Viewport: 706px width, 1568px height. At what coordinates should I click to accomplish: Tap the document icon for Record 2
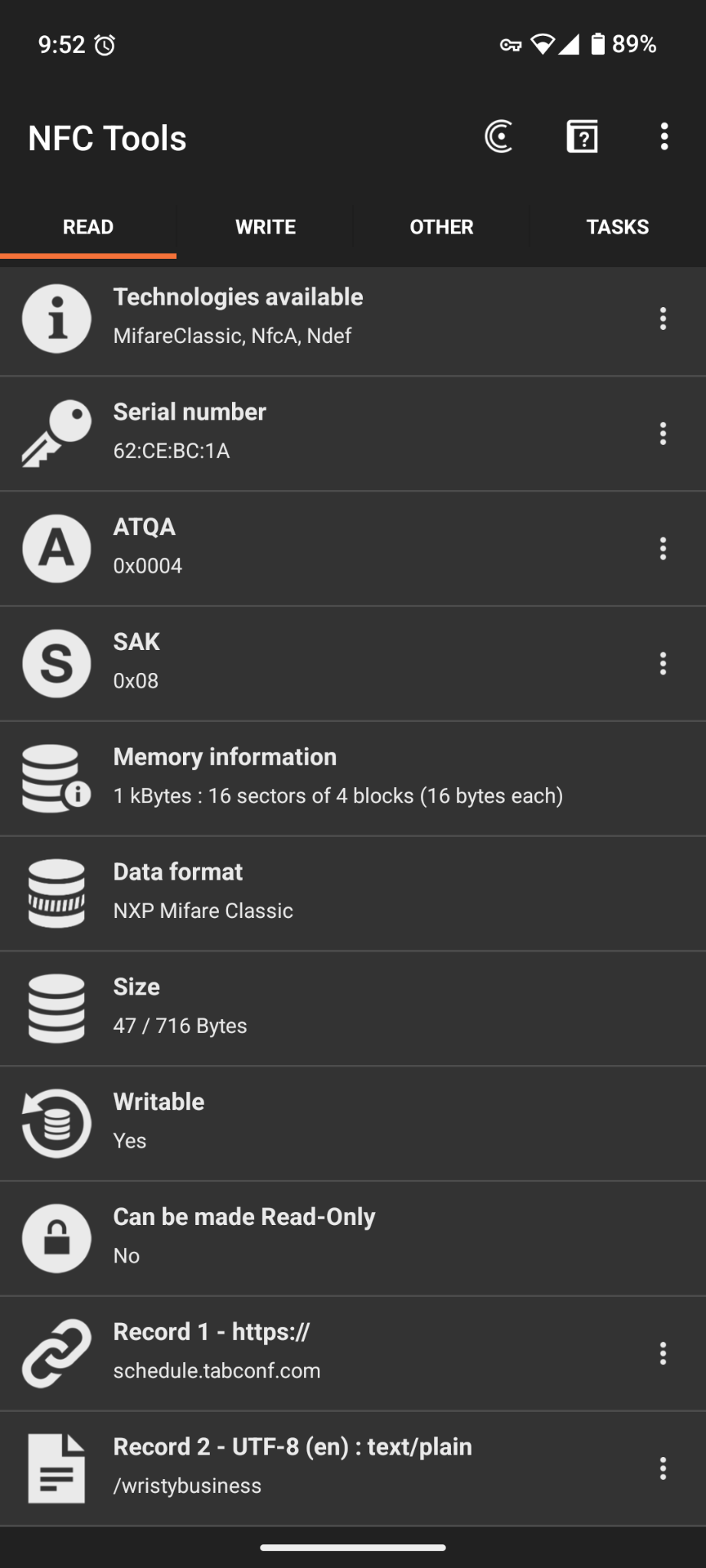point(57,1468)
